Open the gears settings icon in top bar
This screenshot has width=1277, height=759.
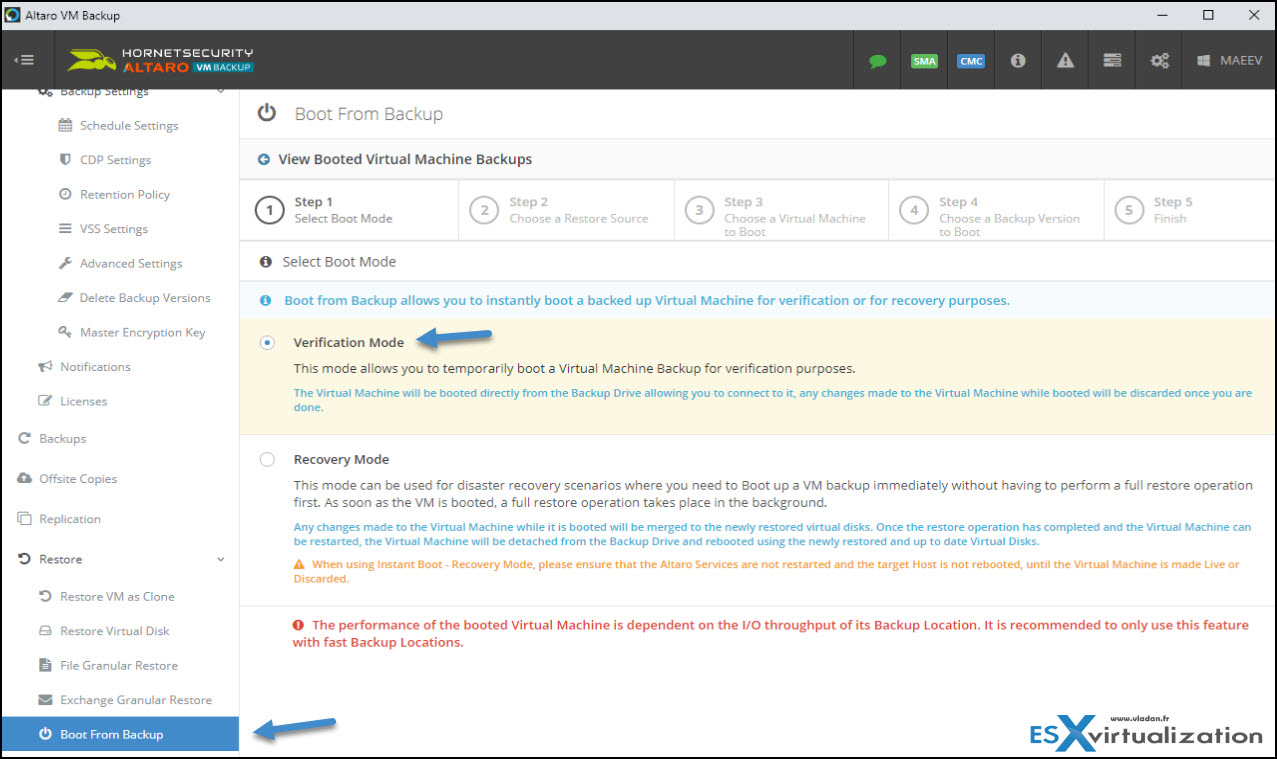1159,61
